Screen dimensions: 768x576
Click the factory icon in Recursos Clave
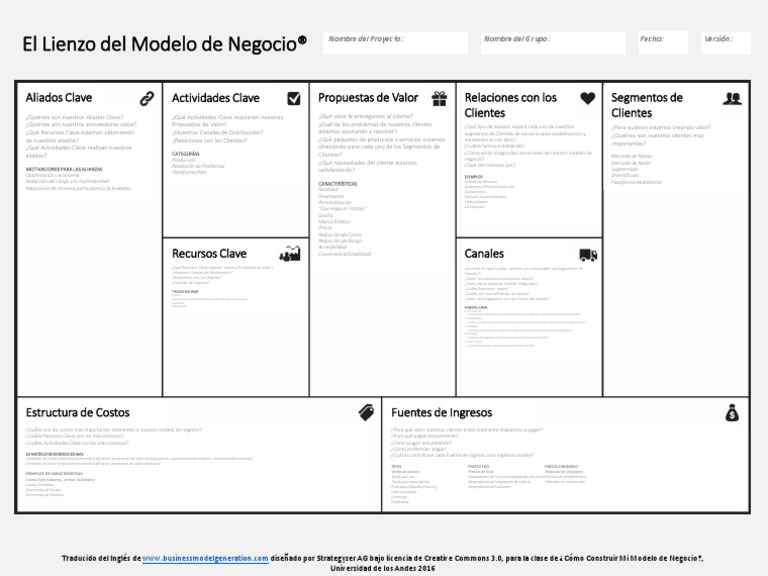click(290, 253)
